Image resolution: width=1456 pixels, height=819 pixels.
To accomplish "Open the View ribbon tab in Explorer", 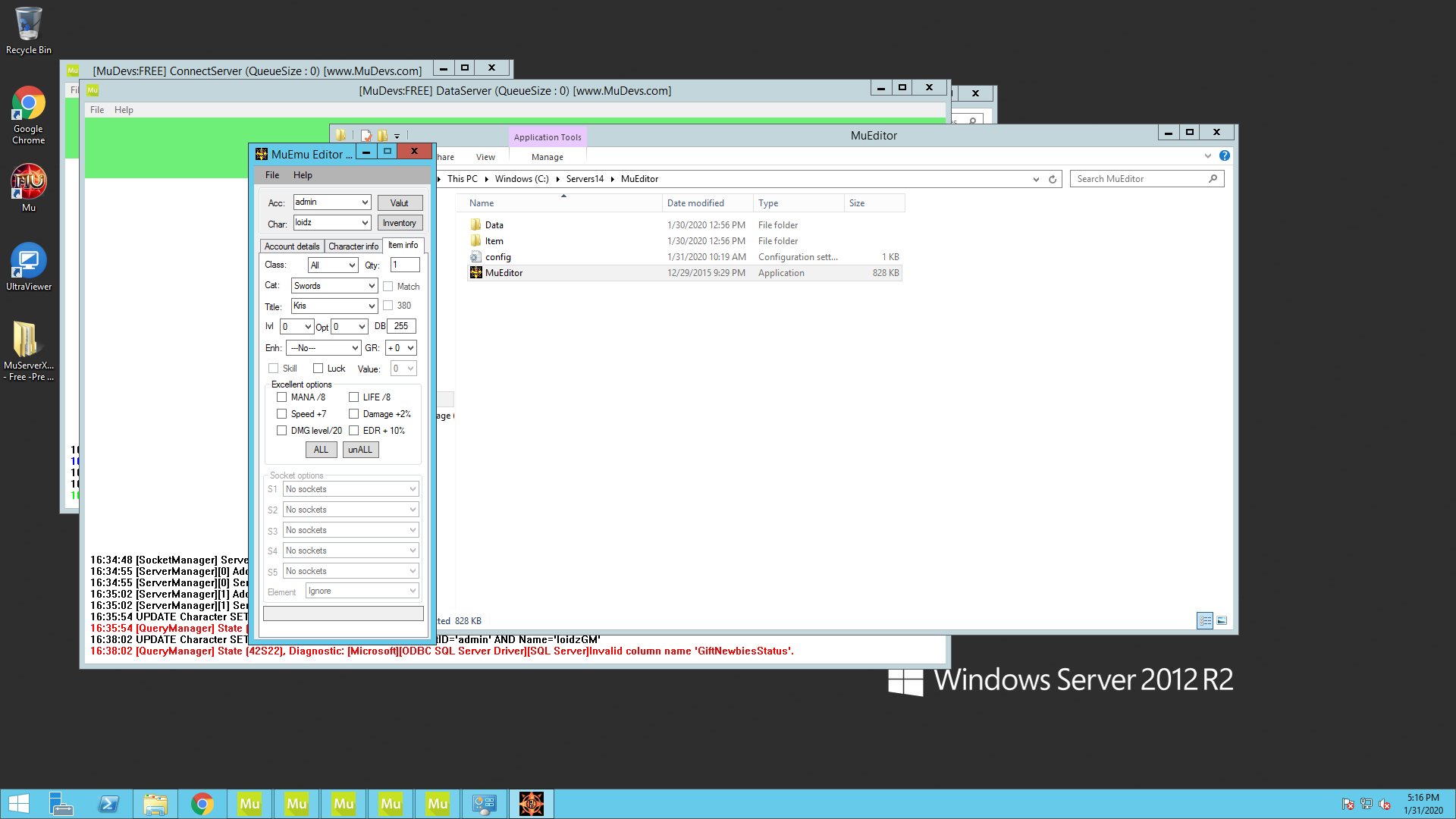I will (x=485, y=157).
